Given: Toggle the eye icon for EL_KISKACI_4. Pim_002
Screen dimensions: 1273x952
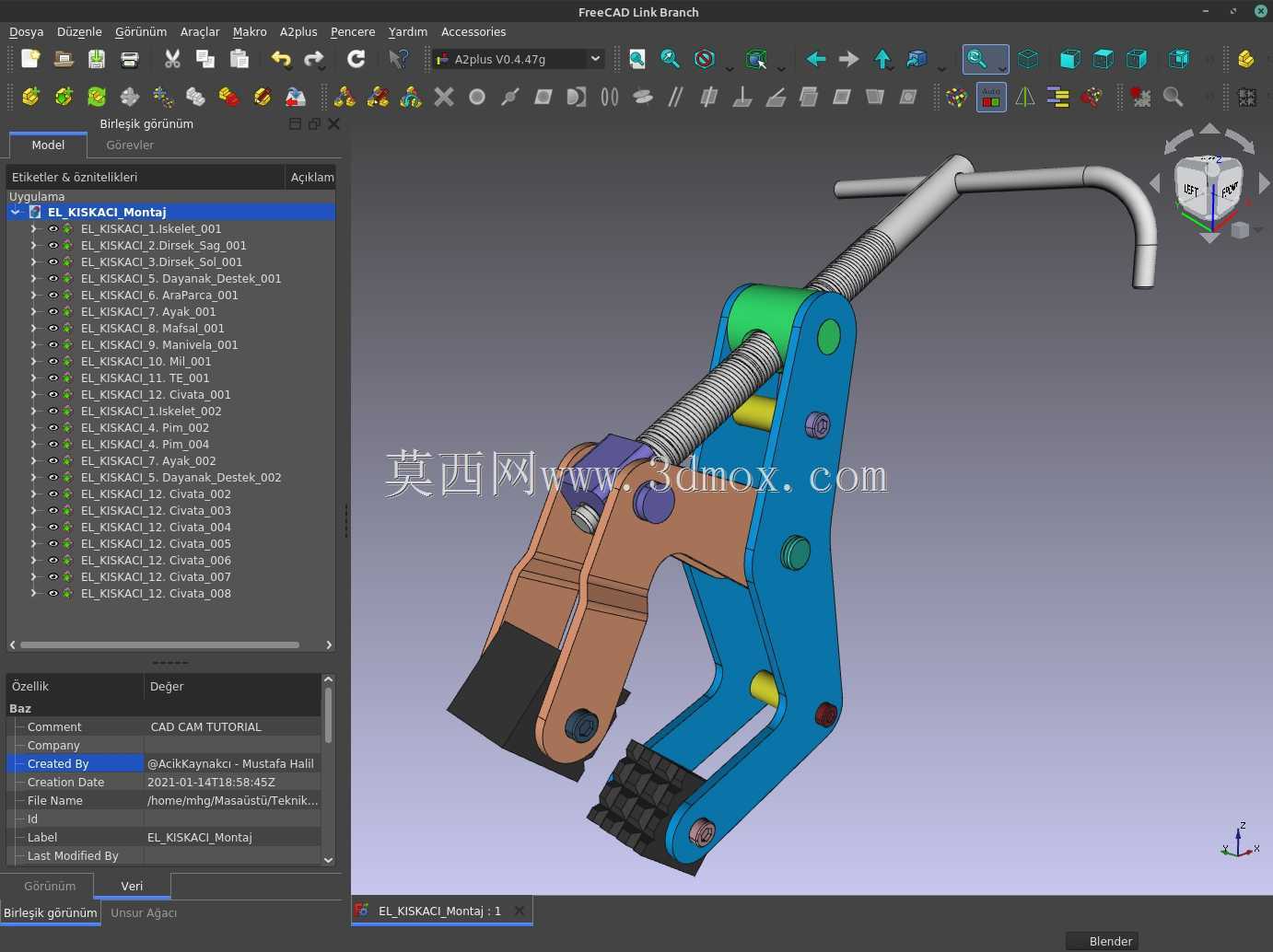Looking at the screenshot, I should point(53,428).
